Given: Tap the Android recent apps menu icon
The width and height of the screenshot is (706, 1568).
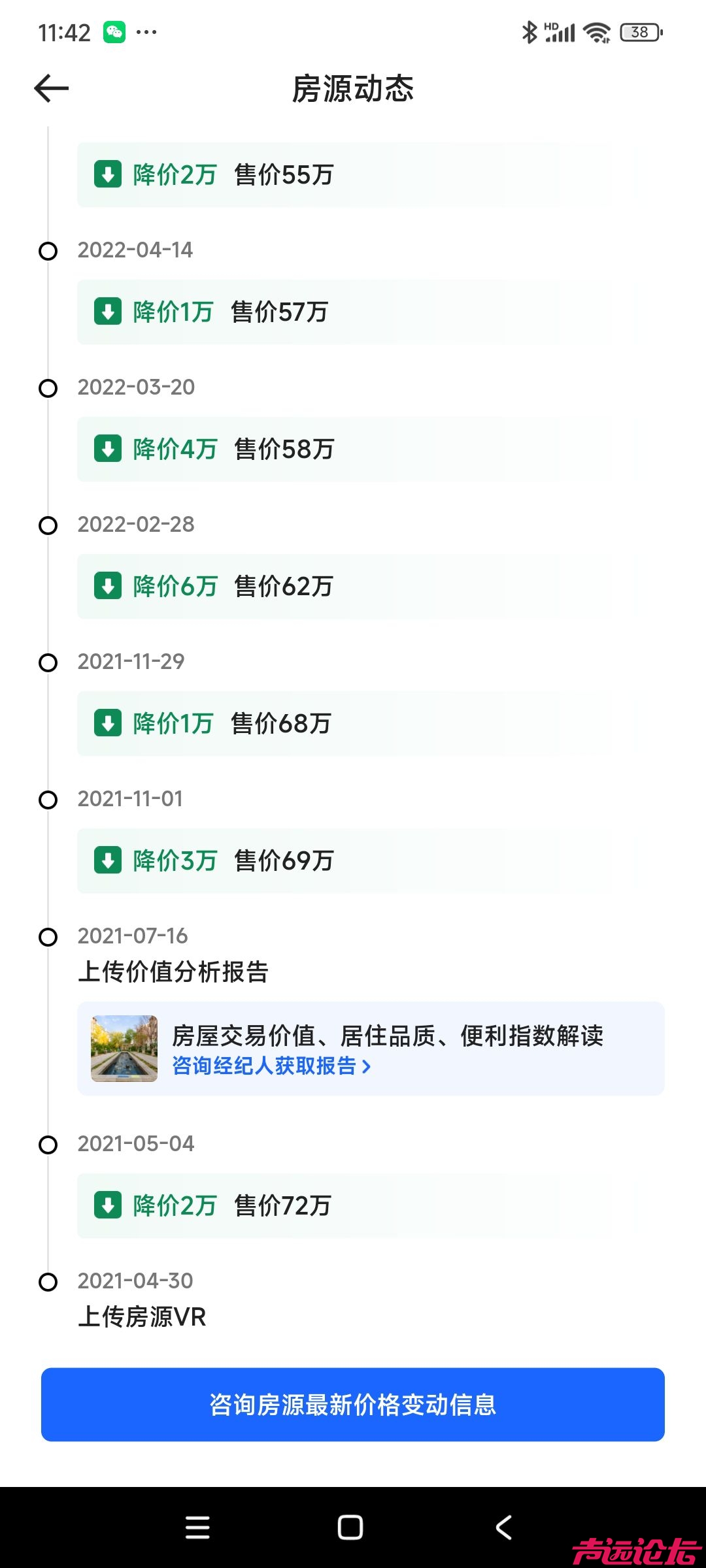Looking at the screenshot, I should [197, 1527].
